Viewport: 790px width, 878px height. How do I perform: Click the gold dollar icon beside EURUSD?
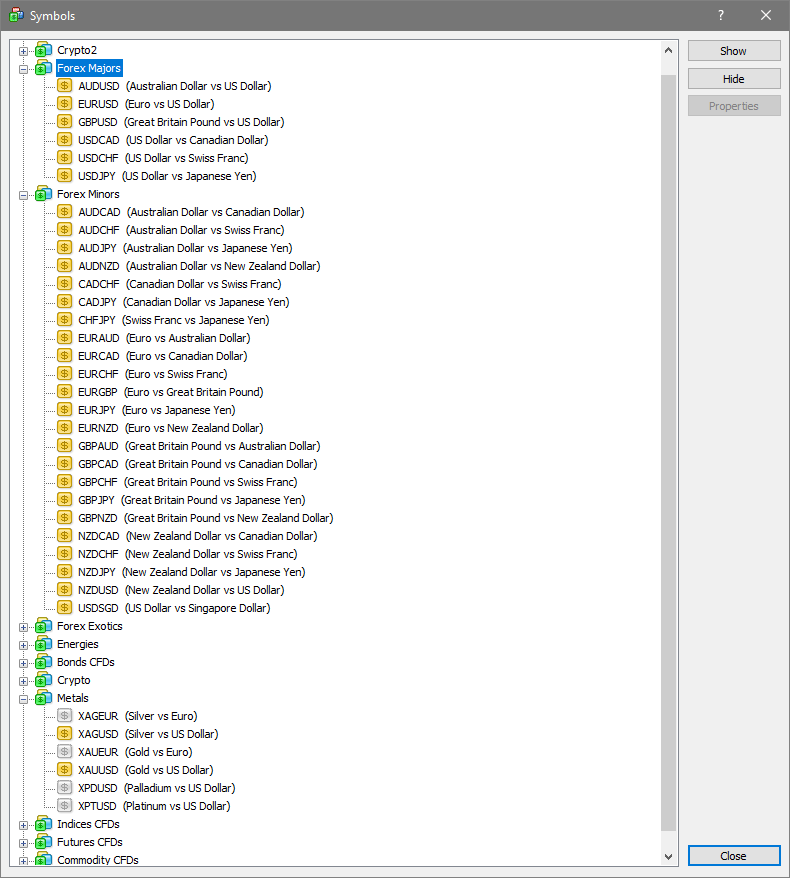(65, 104)
